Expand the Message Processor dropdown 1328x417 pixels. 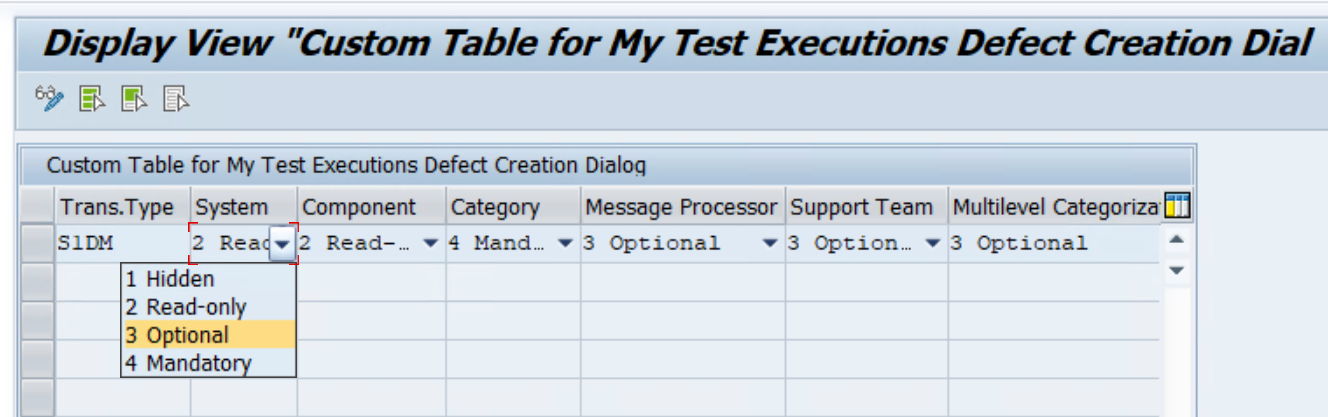[769, 243]
